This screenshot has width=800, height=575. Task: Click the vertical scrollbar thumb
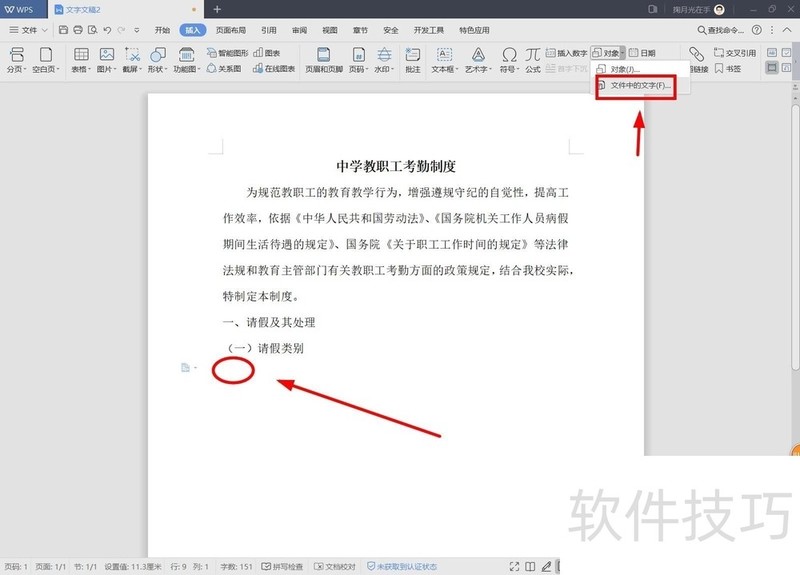795,237
